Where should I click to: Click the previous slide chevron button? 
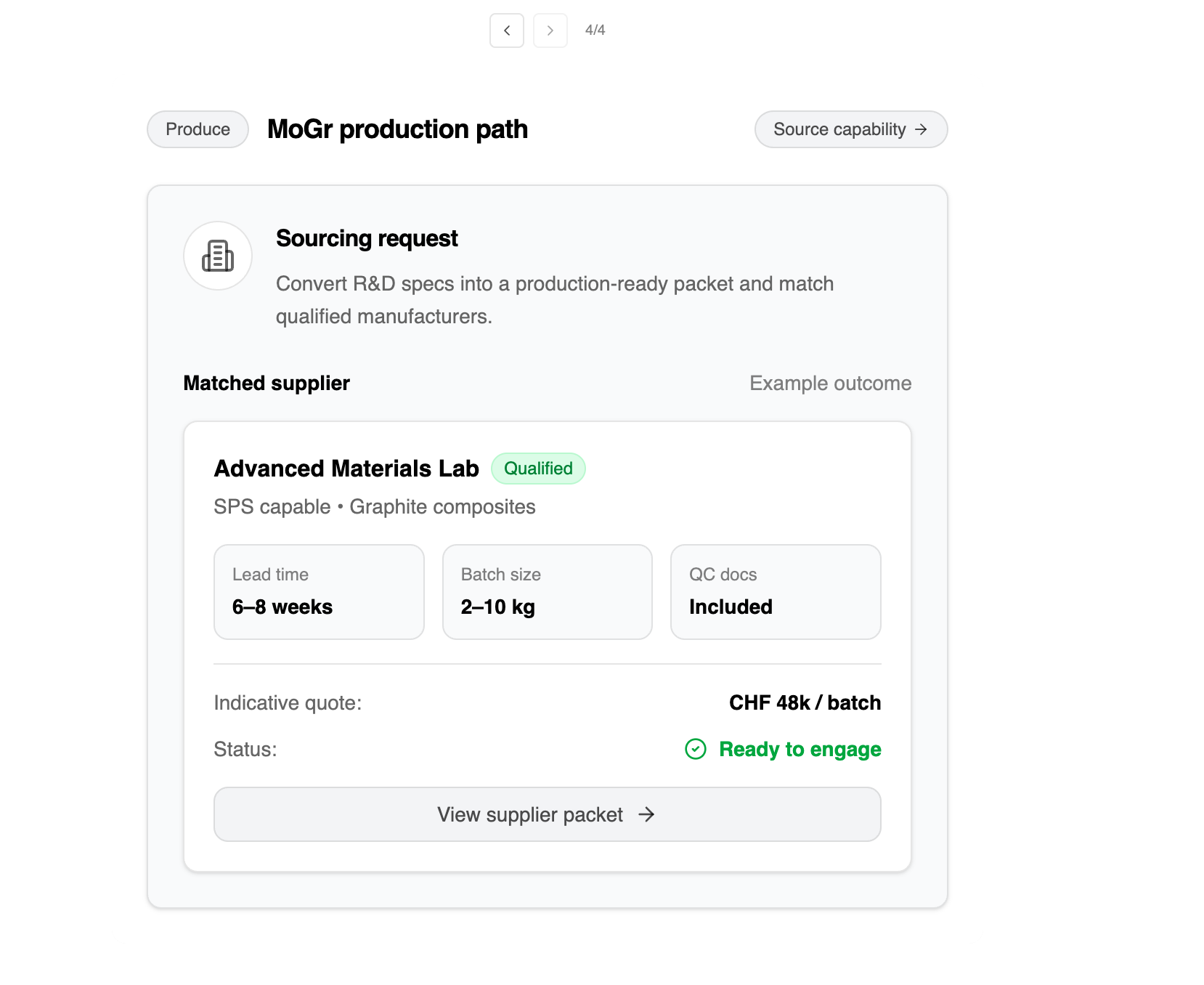507,31
